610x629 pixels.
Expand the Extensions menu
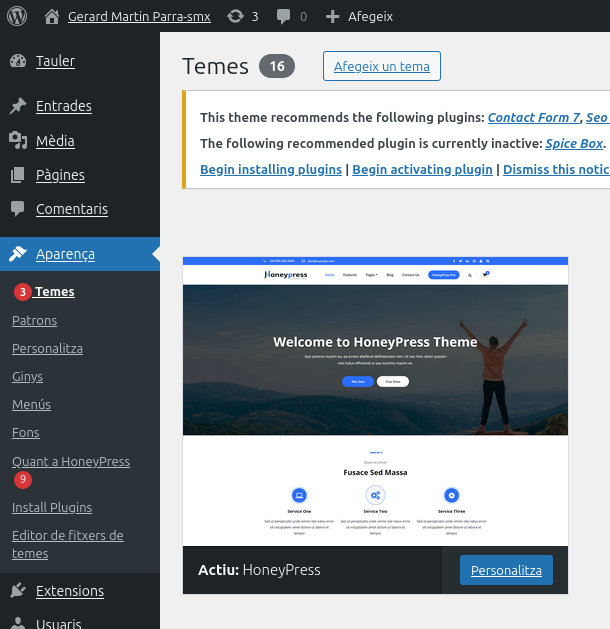click(x=69, y=591)
